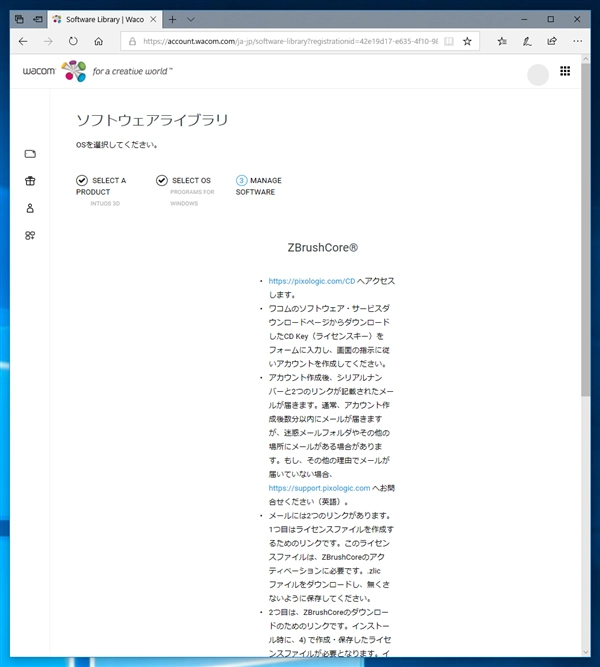
Task: Open a new tab with plus
Action: click(x=172, y=20)
